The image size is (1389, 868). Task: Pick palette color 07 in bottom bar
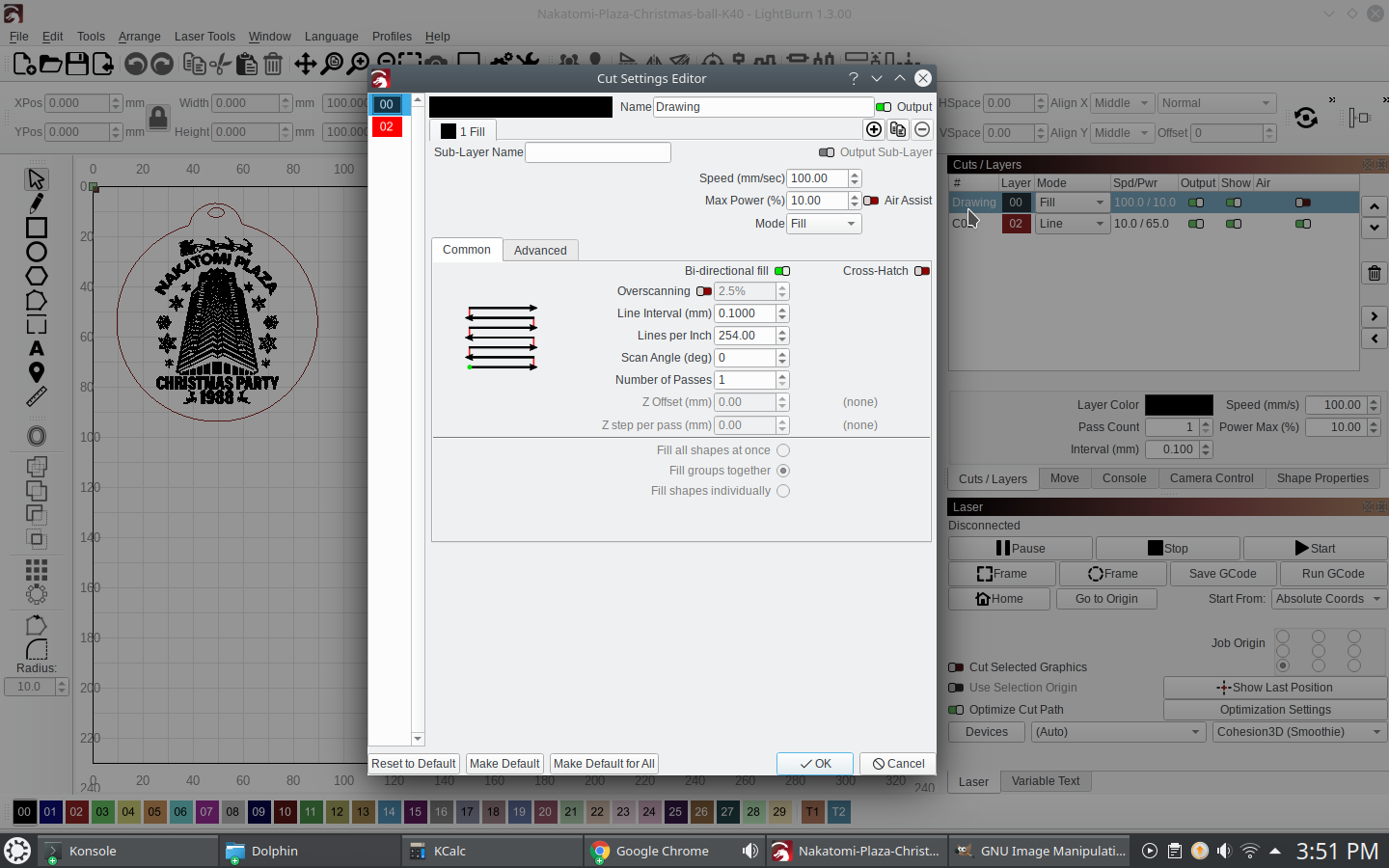[x=206, y=812]
